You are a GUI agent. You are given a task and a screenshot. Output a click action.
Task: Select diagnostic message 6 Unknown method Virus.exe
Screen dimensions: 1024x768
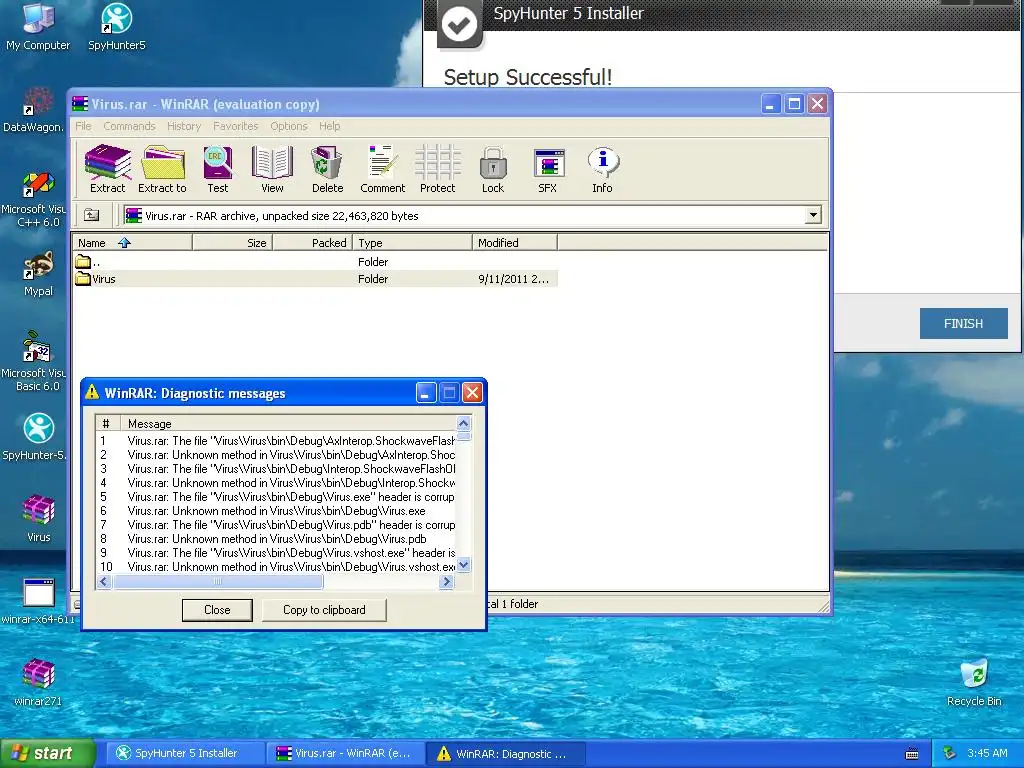(276, 511)
